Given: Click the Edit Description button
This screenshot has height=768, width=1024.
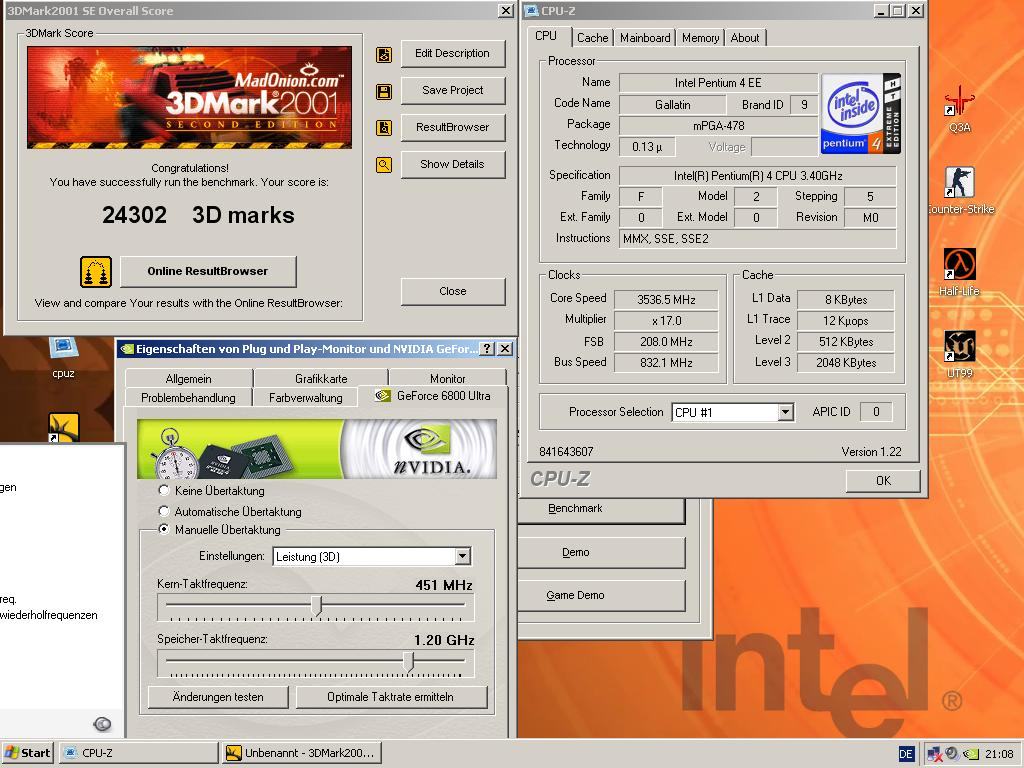Looking at the screenshot, I should pos(453,54).
